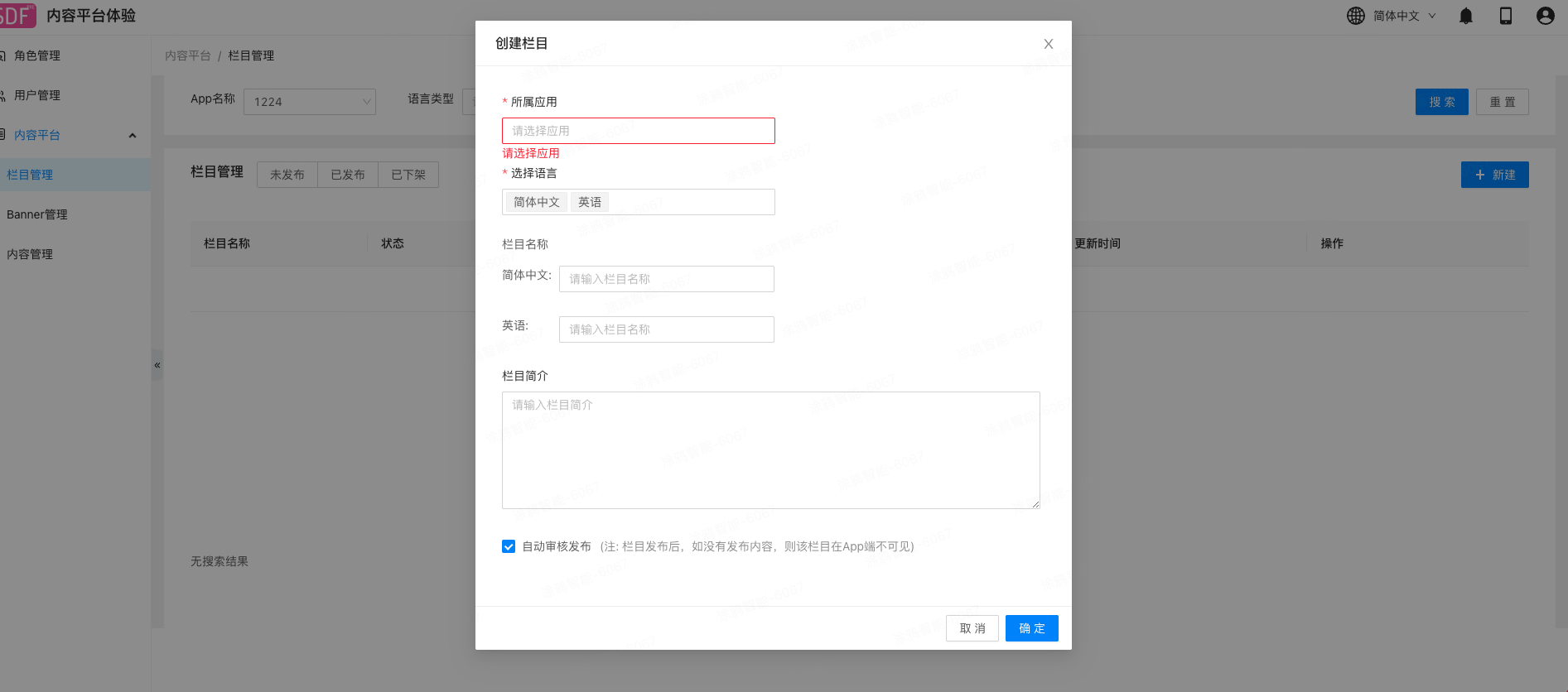Image resolution: width=1568 pixels, height=692 pixels.
Task: Collapse the sidebar with the double-arrow handle
Action: 157,365
